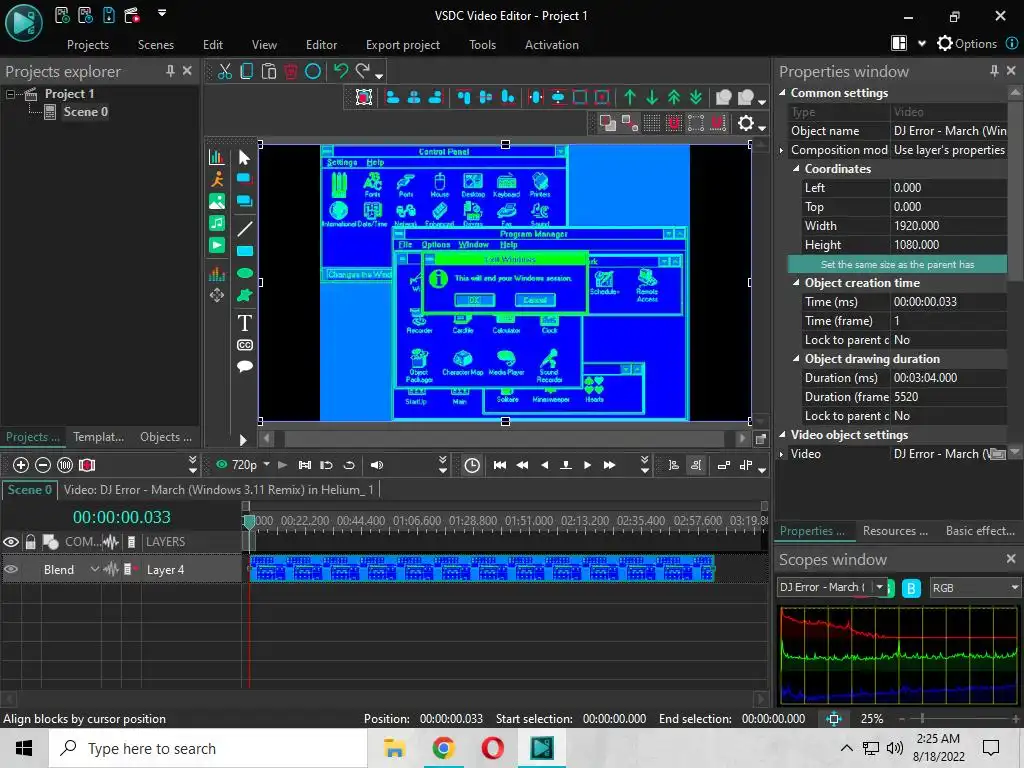Open the Editor menu

321,44
